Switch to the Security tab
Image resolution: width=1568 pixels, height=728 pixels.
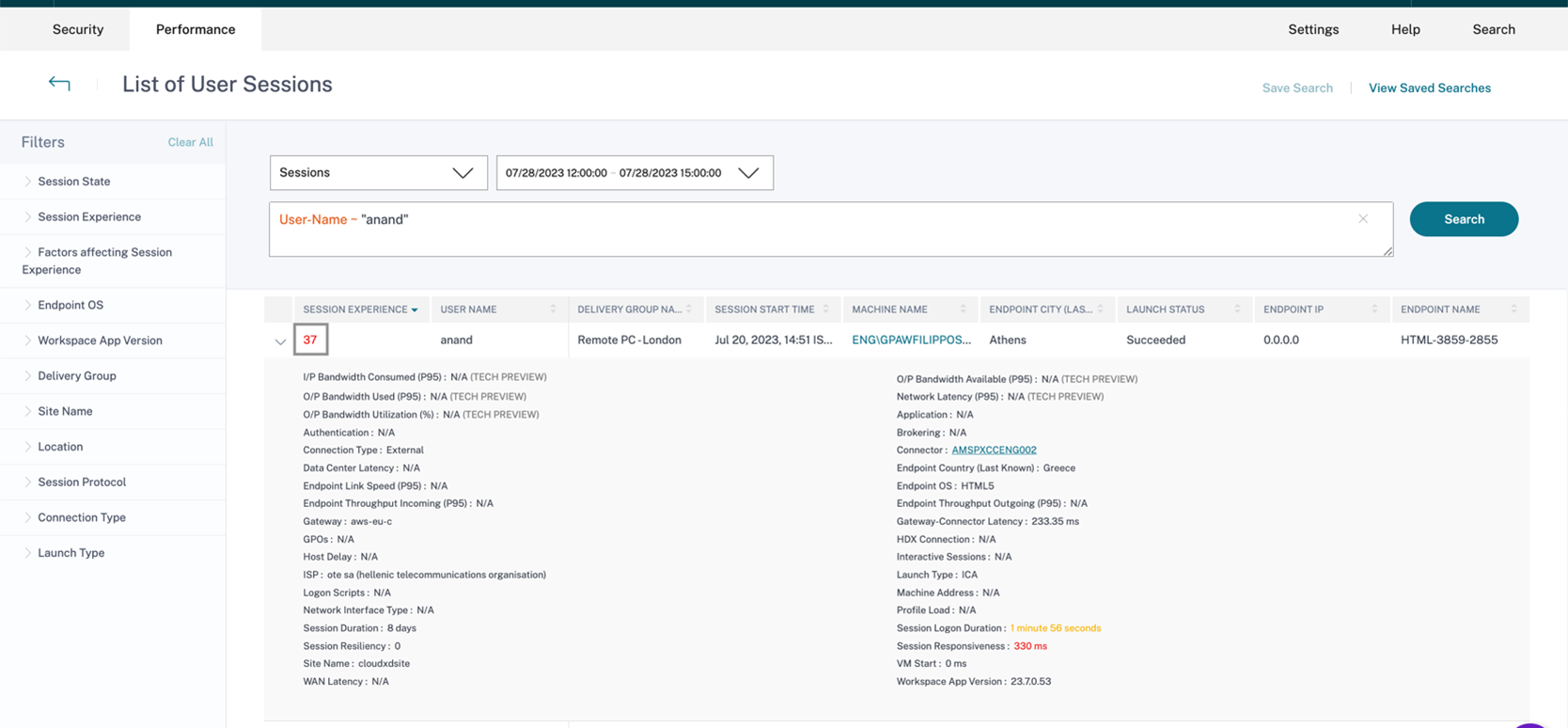(78, 29)
